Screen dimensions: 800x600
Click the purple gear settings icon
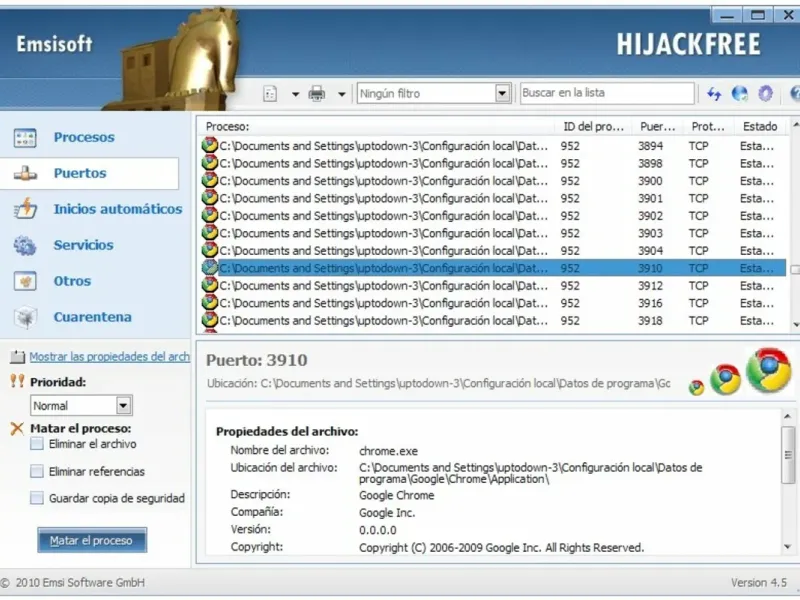click(x=765, y=94)
